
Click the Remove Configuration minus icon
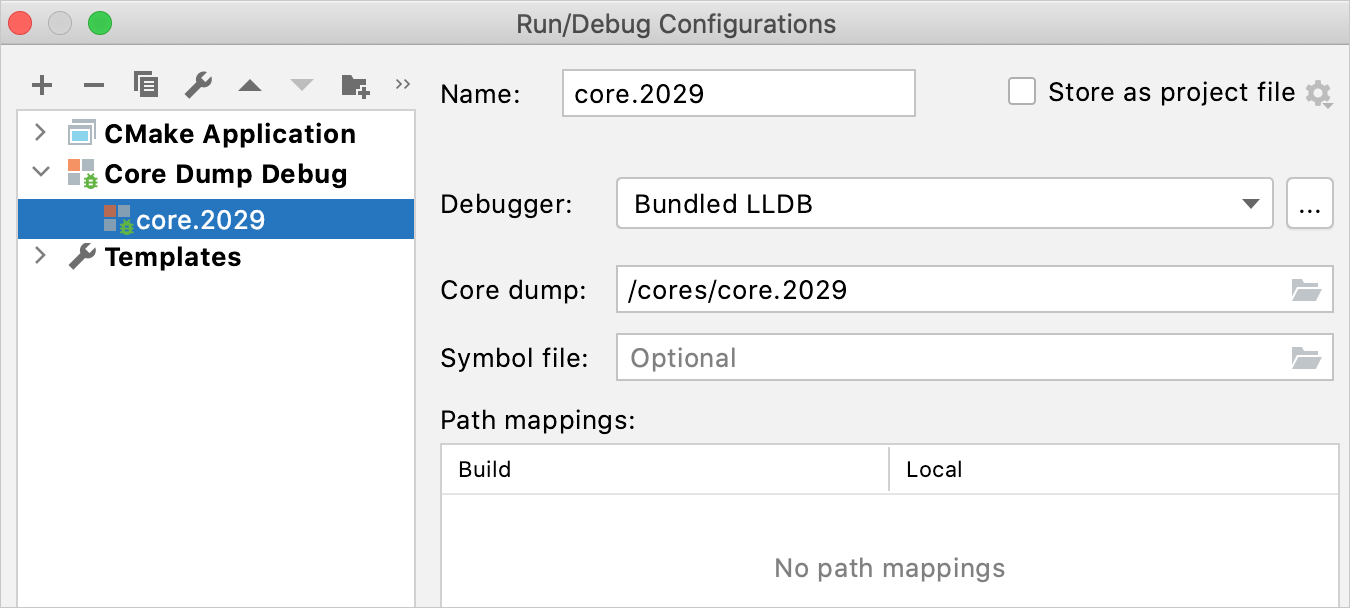coord(94,86)
